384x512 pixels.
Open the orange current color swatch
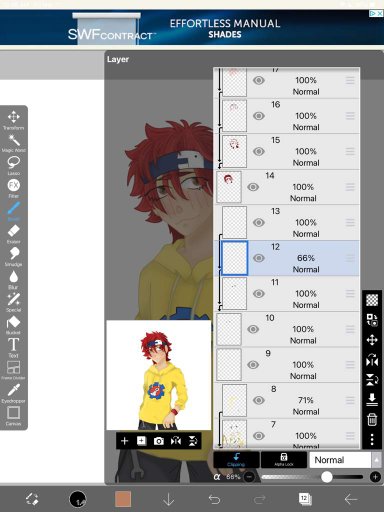pos(123,499)
